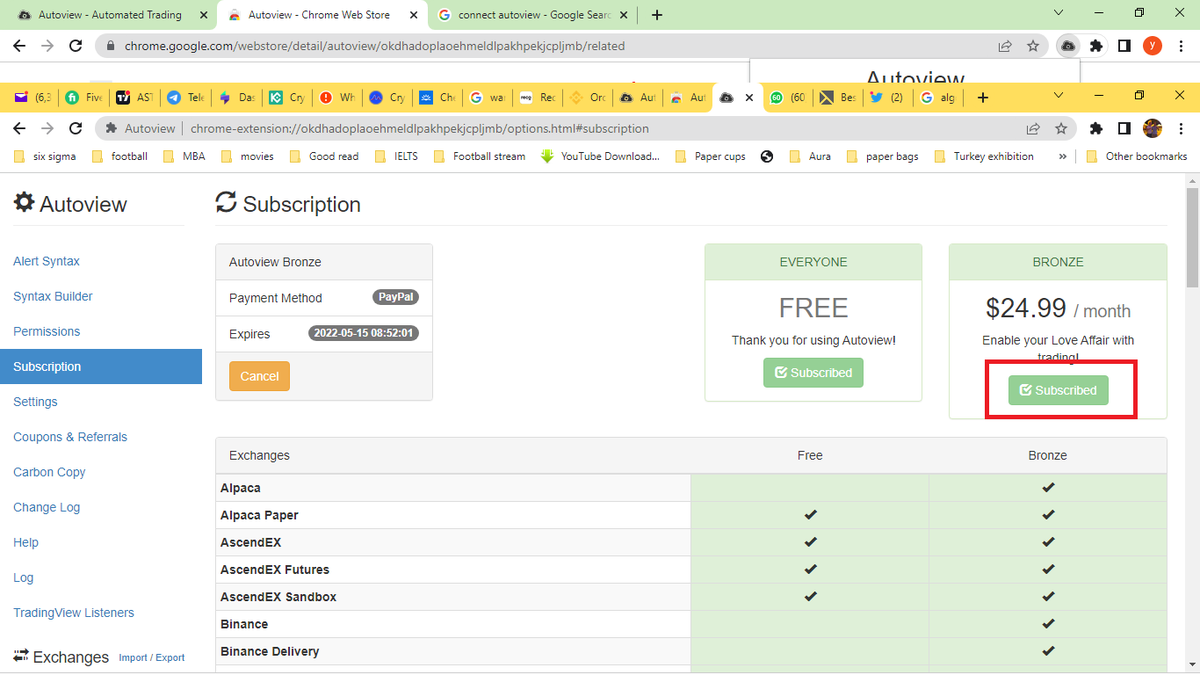Click the page's vertical scrollbar thumb

(x=1191, y=238)
